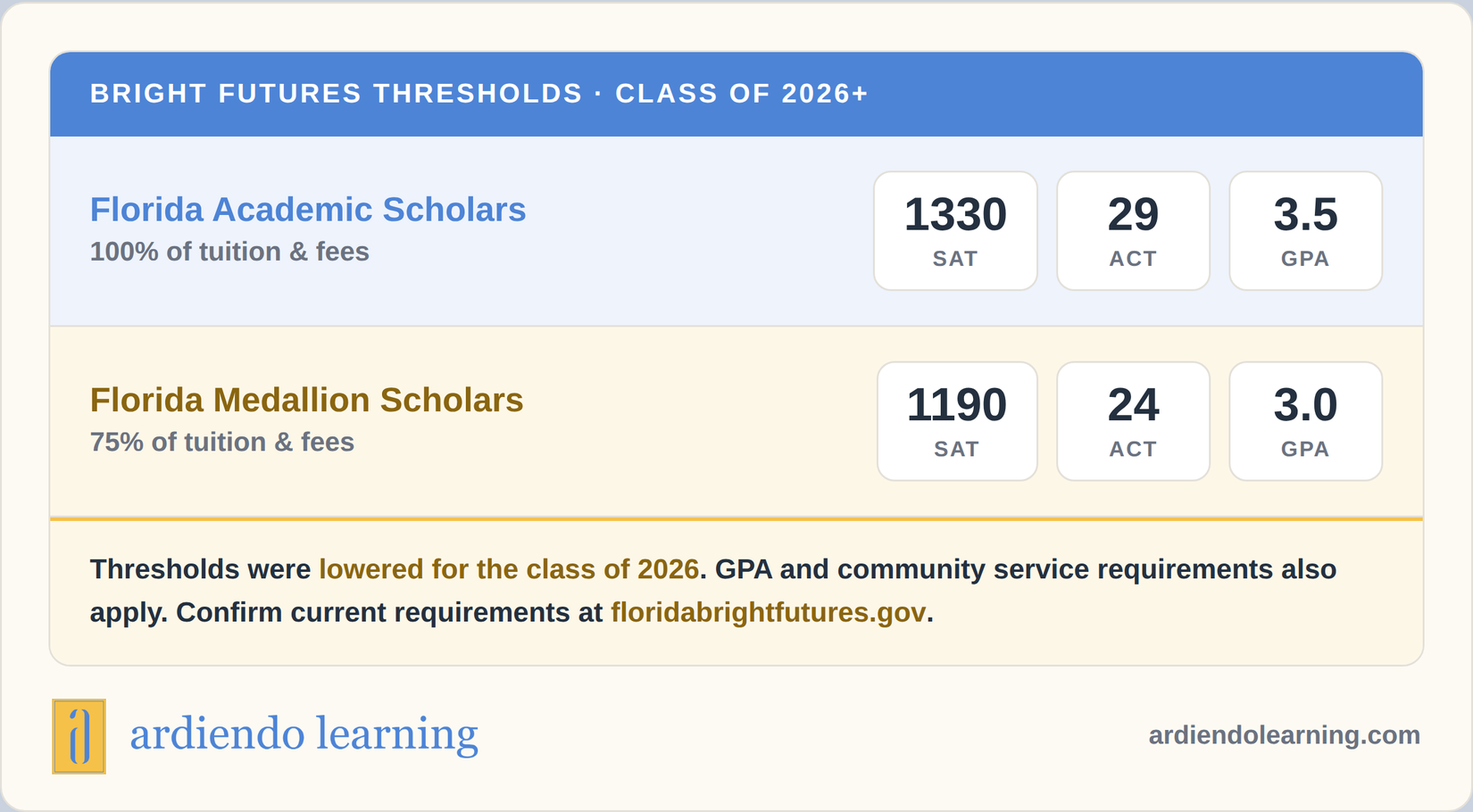Click the ardiendo learning brand name text
Screen dimensions: 1473x812
[304, 734]
